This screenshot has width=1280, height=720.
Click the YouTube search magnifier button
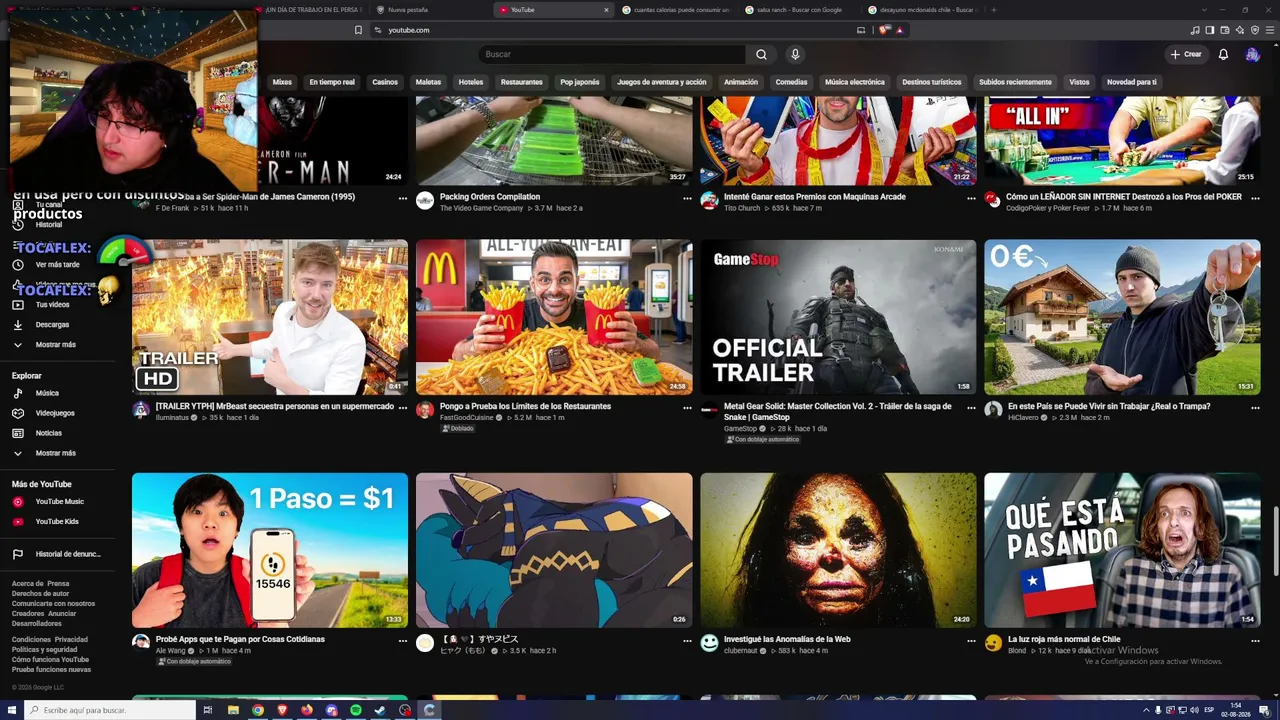pos(761,54)
